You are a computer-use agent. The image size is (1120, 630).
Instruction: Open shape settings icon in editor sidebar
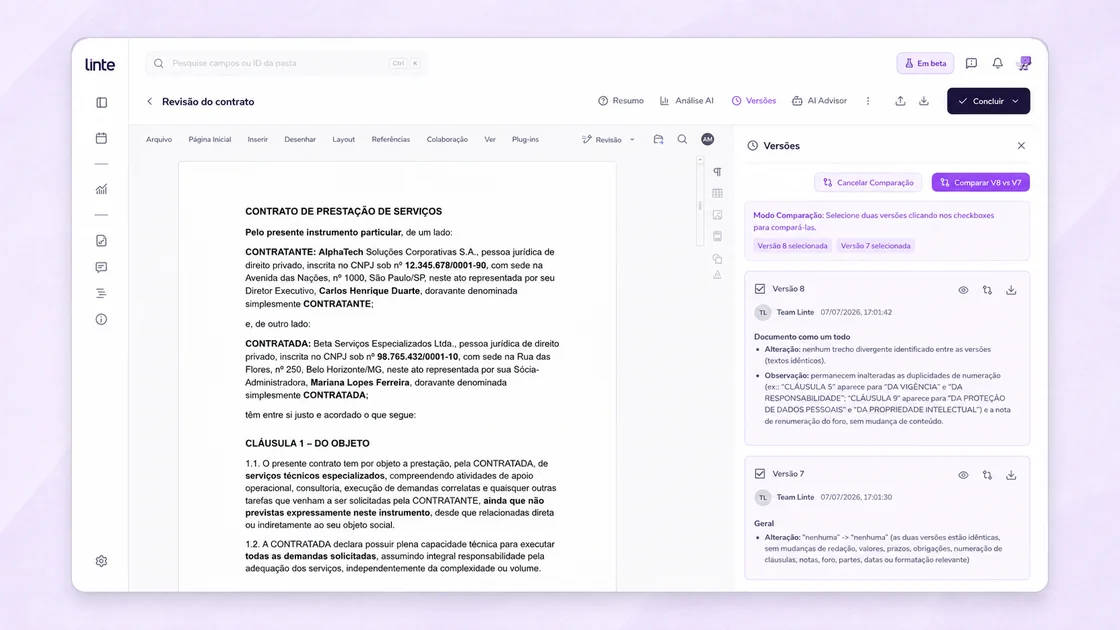[717, 259]
